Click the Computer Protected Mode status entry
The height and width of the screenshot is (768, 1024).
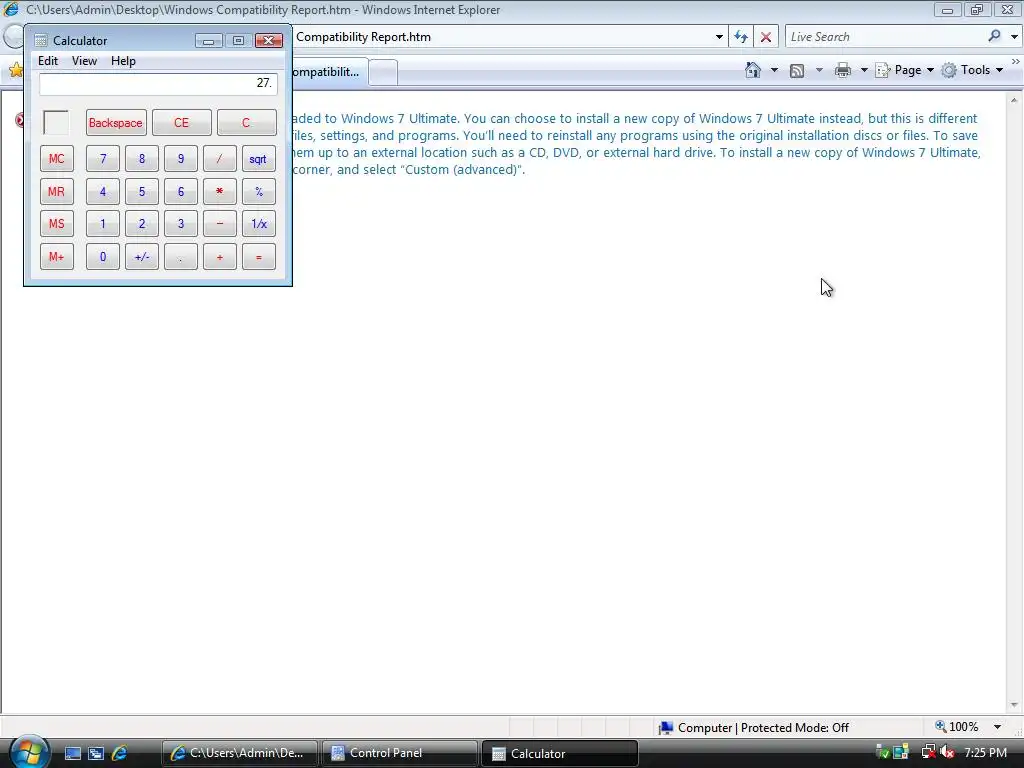point(754,728)
